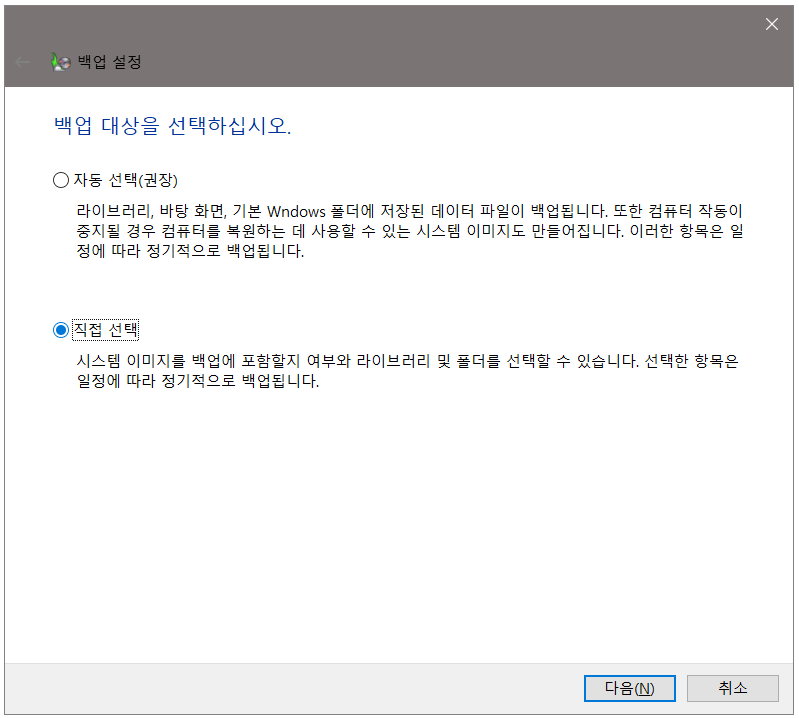This screenshot has height=718, width=799.
Task: Click the description starting 시스템 이미지를 백업에
Action: [407, 371]
